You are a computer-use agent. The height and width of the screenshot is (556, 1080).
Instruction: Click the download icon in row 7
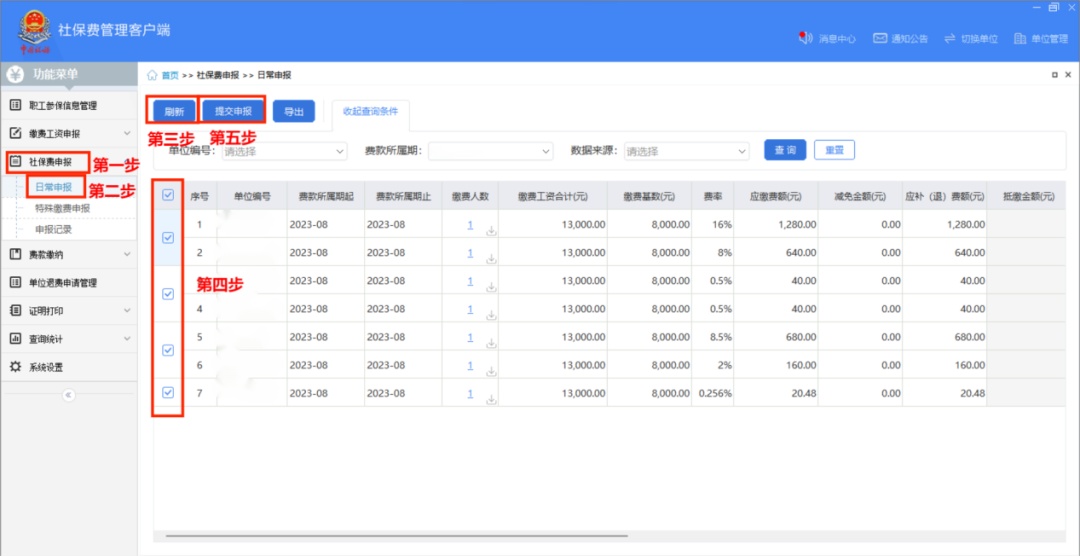tap(491, 400)
